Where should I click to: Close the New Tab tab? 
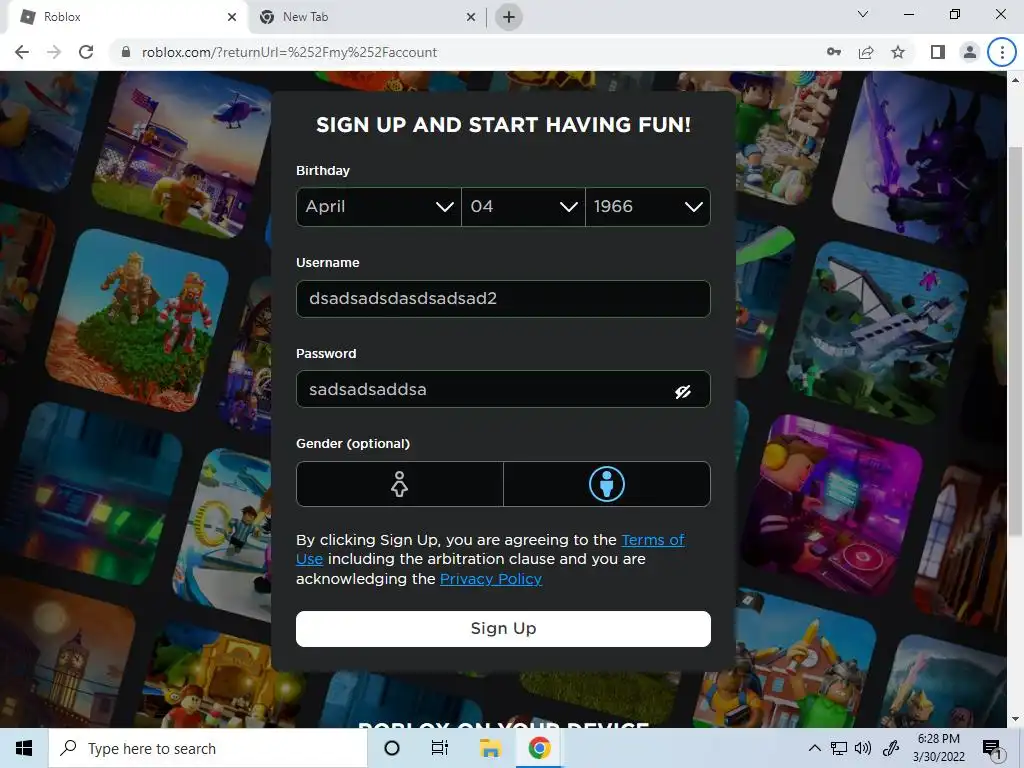471,17
